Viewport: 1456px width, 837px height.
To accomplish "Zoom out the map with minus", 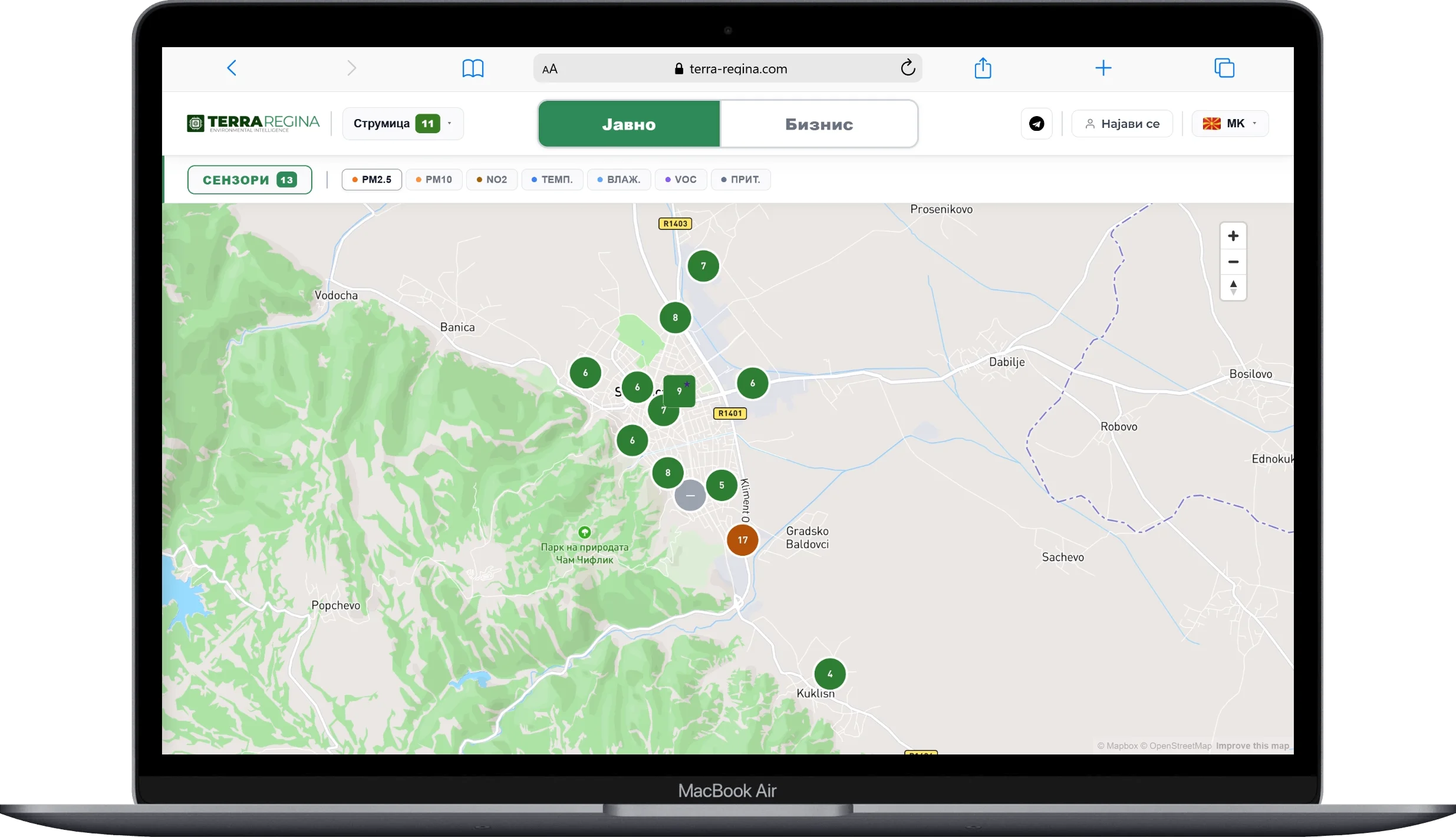I will click(x=1233, y=262).
